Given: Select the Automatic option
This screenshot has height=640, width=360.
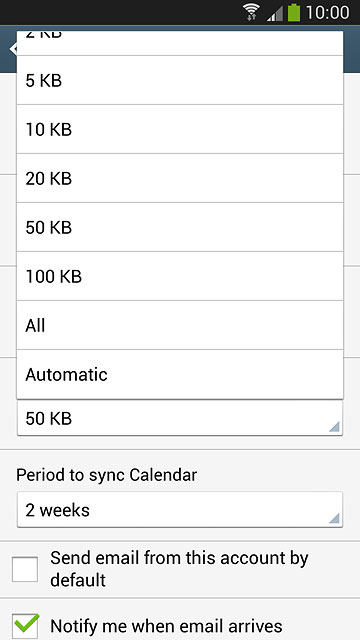Looking at the screenshot, I should pos(180,374).
